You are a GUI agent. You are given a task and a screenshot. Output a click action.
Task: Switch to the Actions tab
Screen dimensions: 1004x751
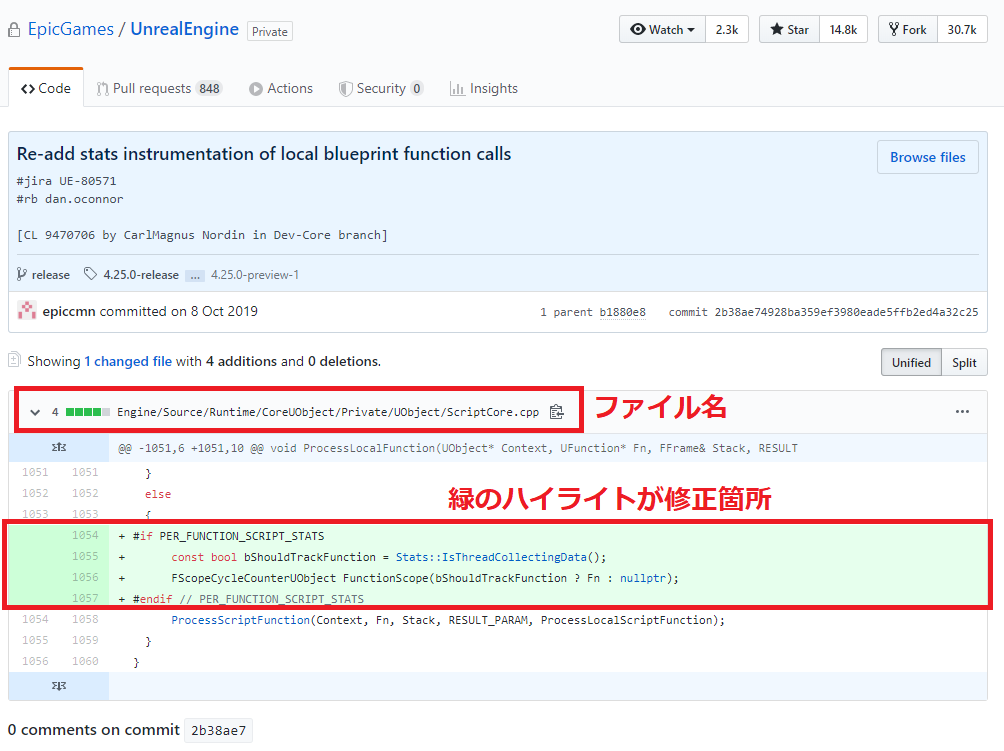tap(281, 88)
